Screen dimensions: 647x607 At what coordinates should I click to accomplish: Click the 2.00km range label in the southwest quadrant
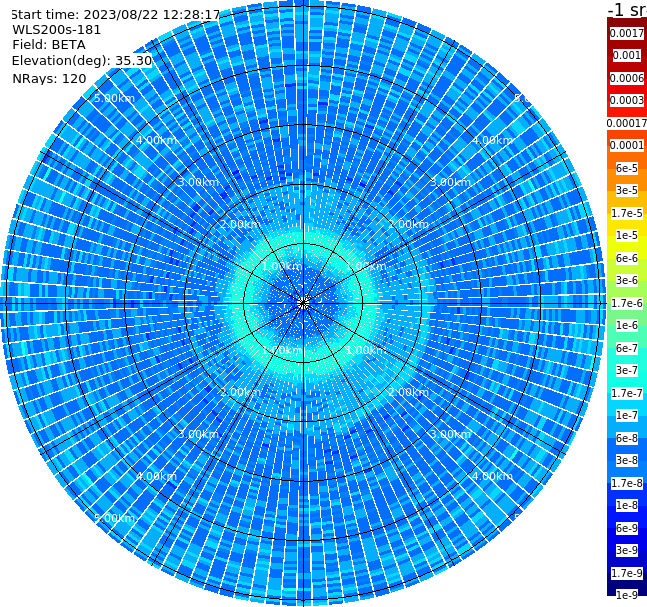click(x=240, y=392)
